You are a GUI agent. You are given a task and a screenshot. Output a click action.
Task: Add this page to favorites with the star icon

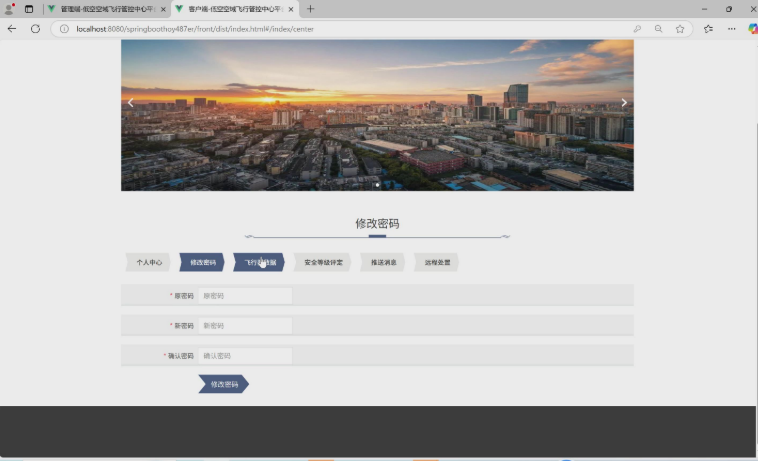(680, 29)
